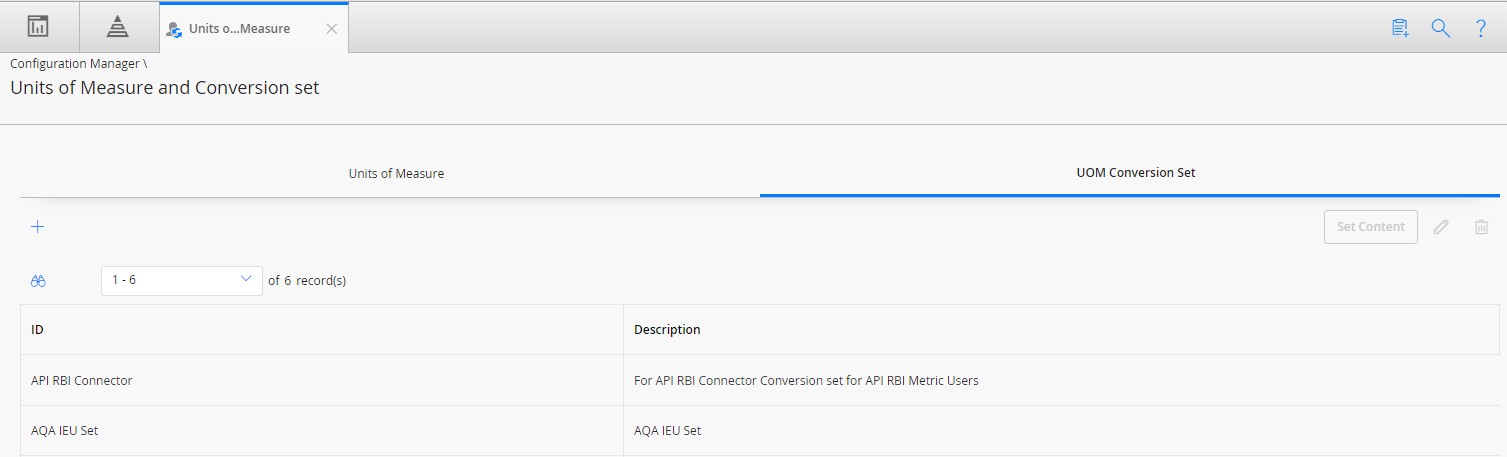Open the asset hierarchy pyramid icon
The image size is (1507, 457).
118,27
